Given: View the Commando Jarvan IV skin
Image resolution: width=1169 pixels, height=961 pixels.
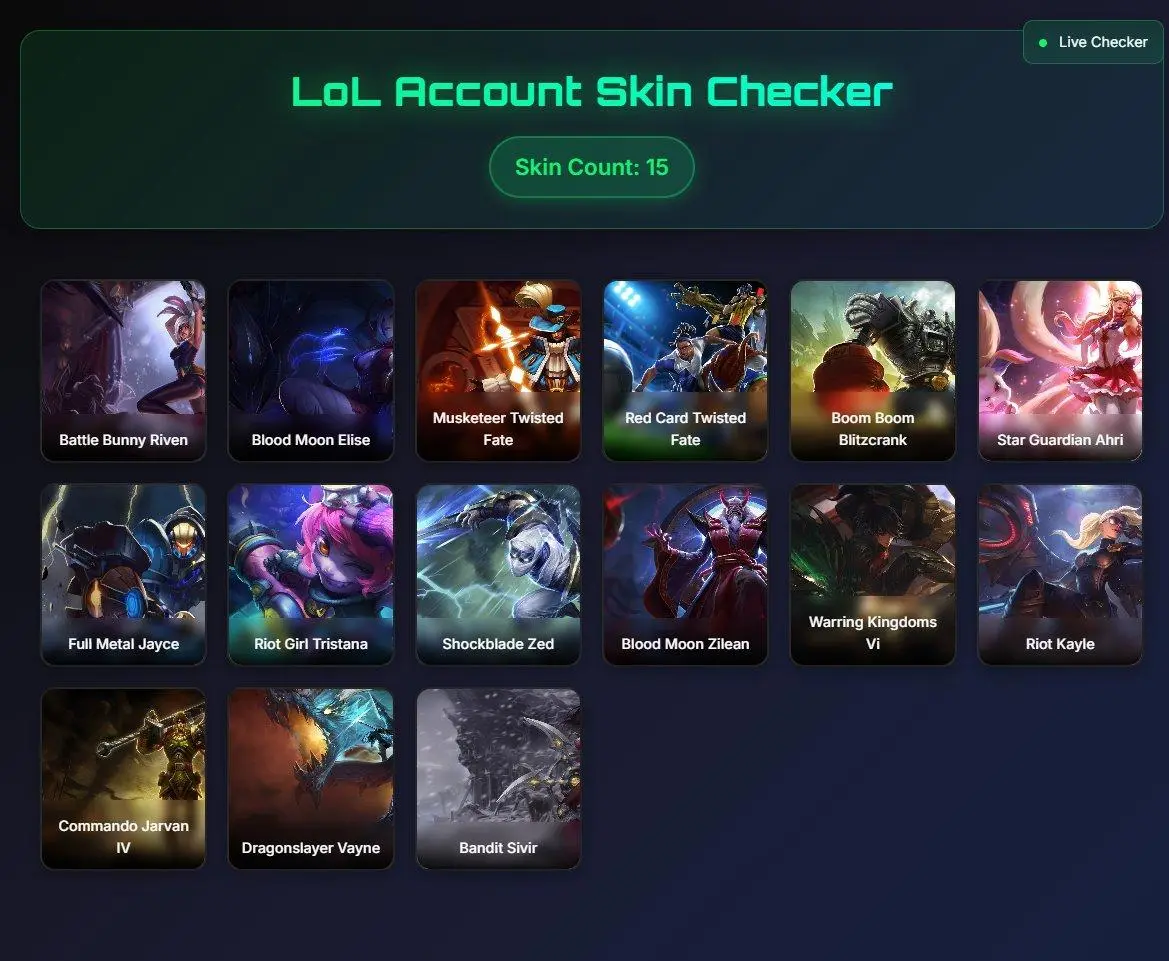Looking at the screenshot, I should tap(123, 778).
